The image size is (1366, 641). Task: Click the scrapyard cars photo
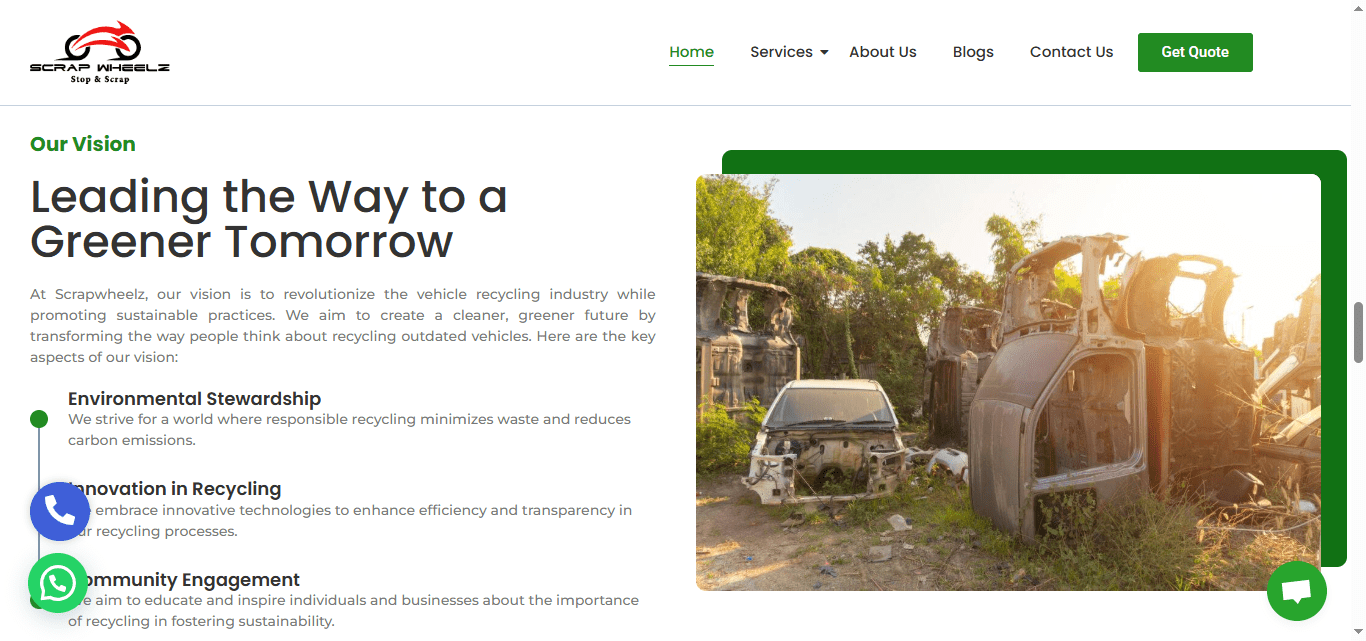click(x=1008, y=382)
